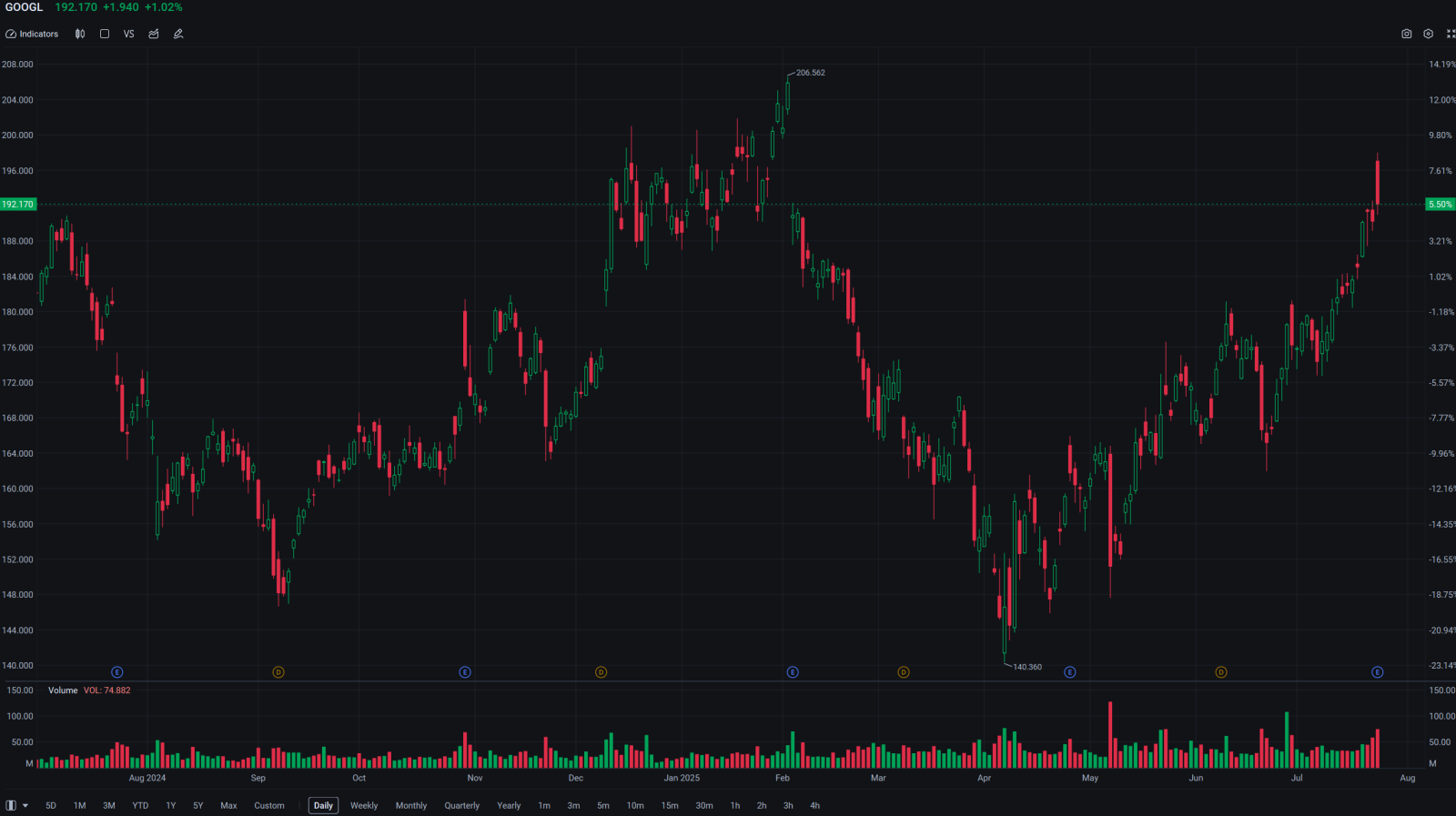Click the earnings marker near Feb

pyautogui.click(x=793, y=672)
